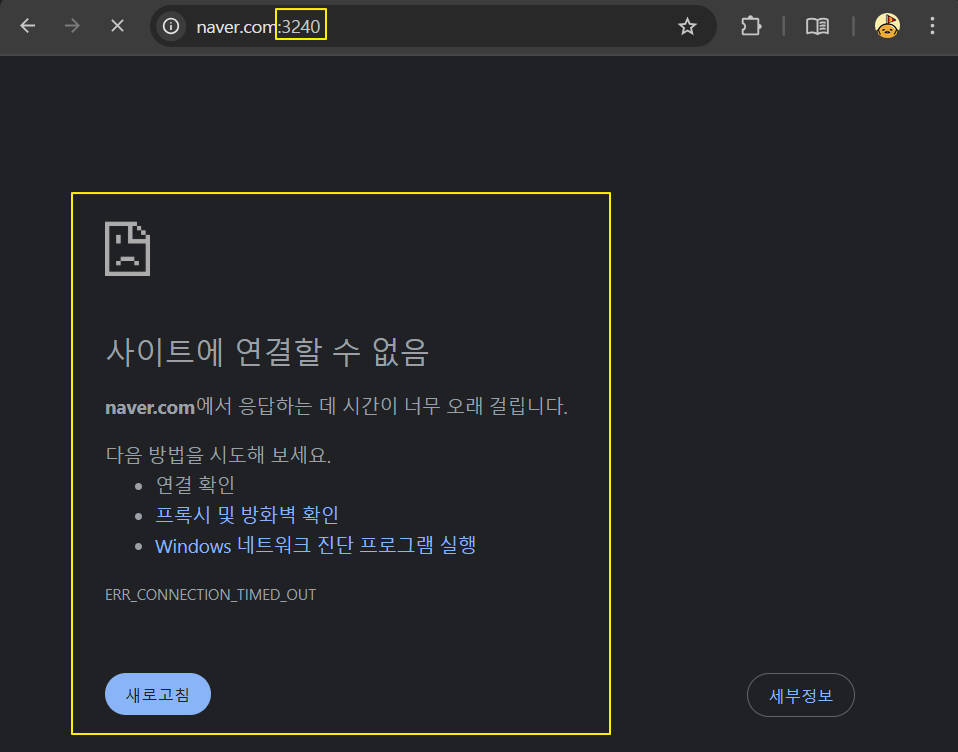Click the 연결 확인 bullet text
958x752 pixels.
click(x=195, y=485)
